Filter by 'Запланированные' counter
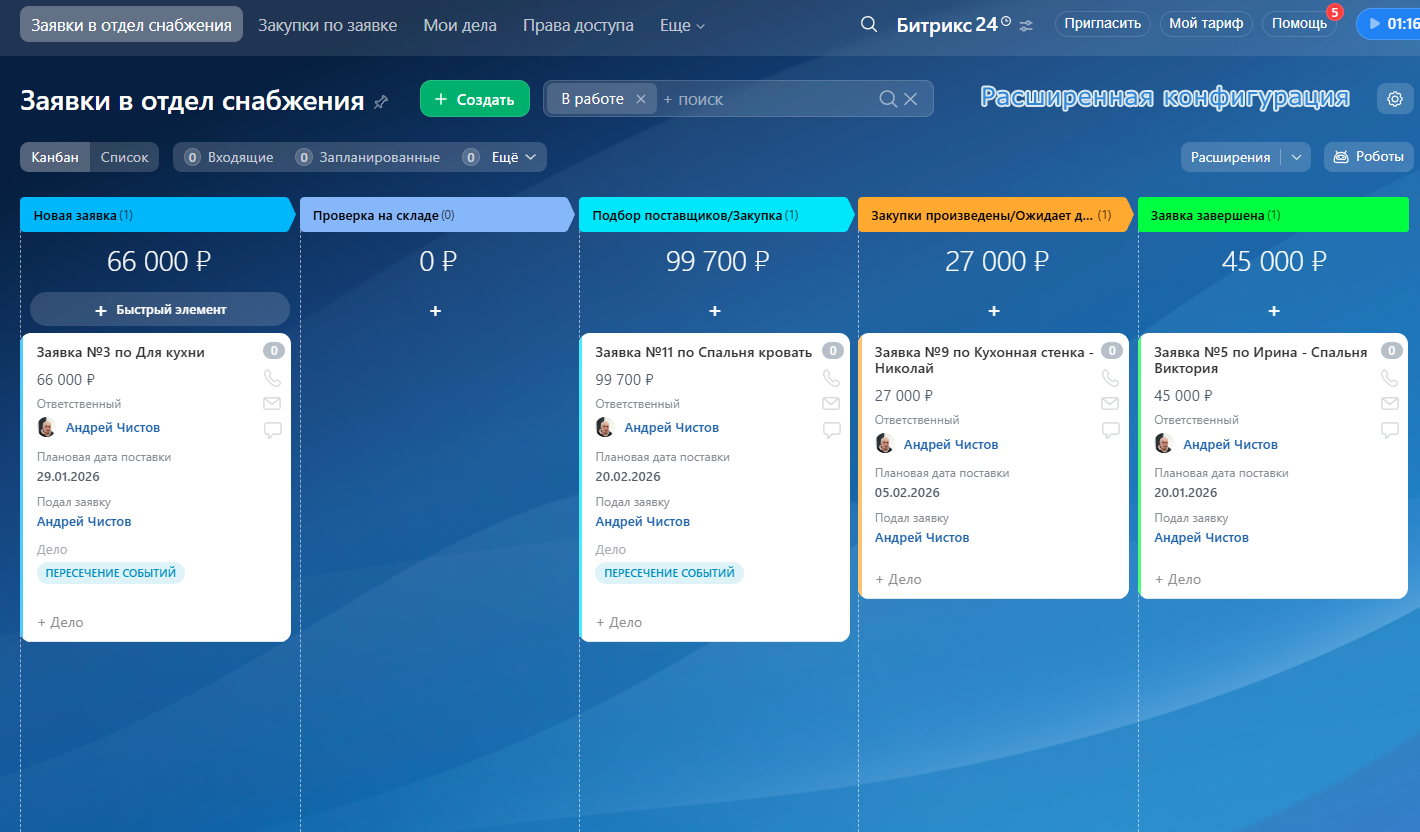Viewport: 1420px width, 832px height. click(x=367, y=157)
